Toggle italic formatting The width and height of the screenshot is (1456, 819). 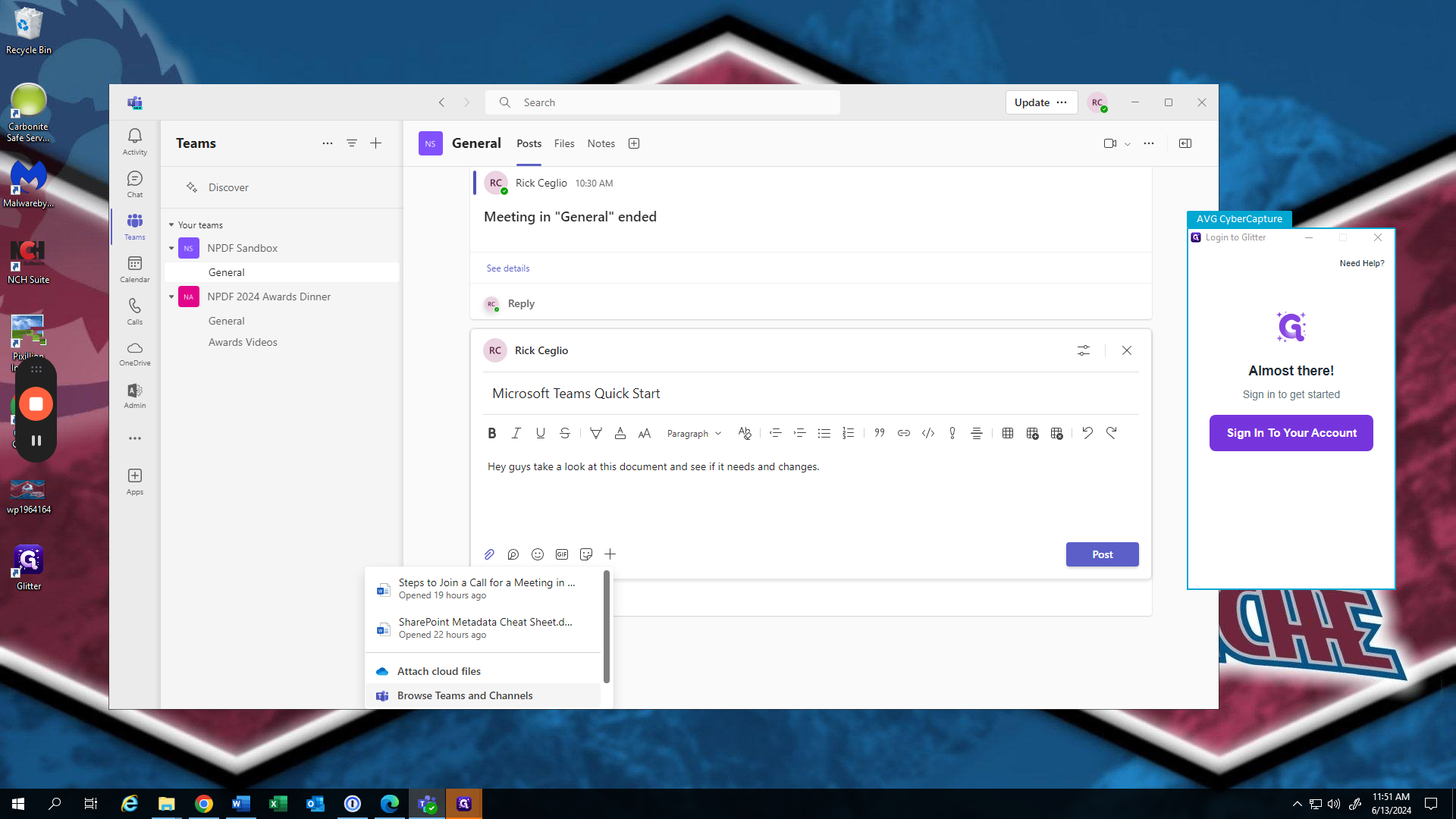[x=516, y=433]
